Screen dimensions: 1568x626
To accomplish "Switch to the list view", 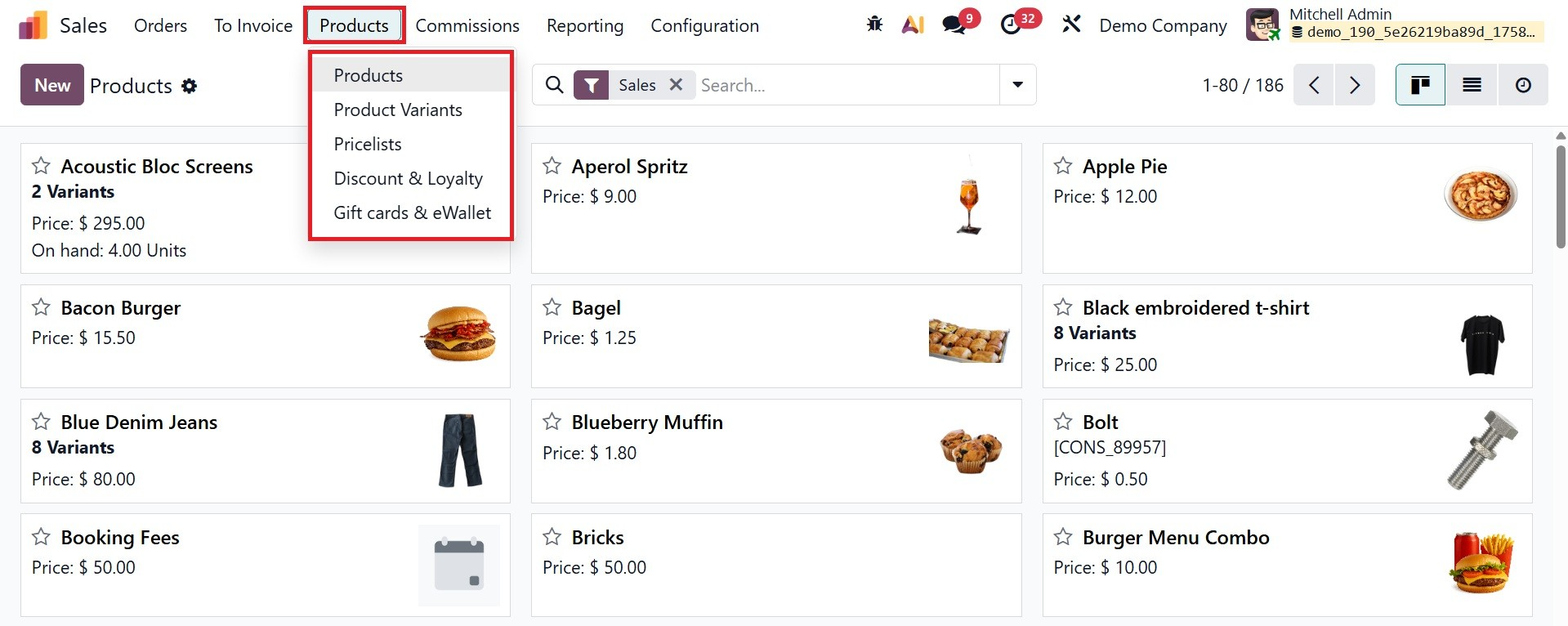I will point(1472,85).
